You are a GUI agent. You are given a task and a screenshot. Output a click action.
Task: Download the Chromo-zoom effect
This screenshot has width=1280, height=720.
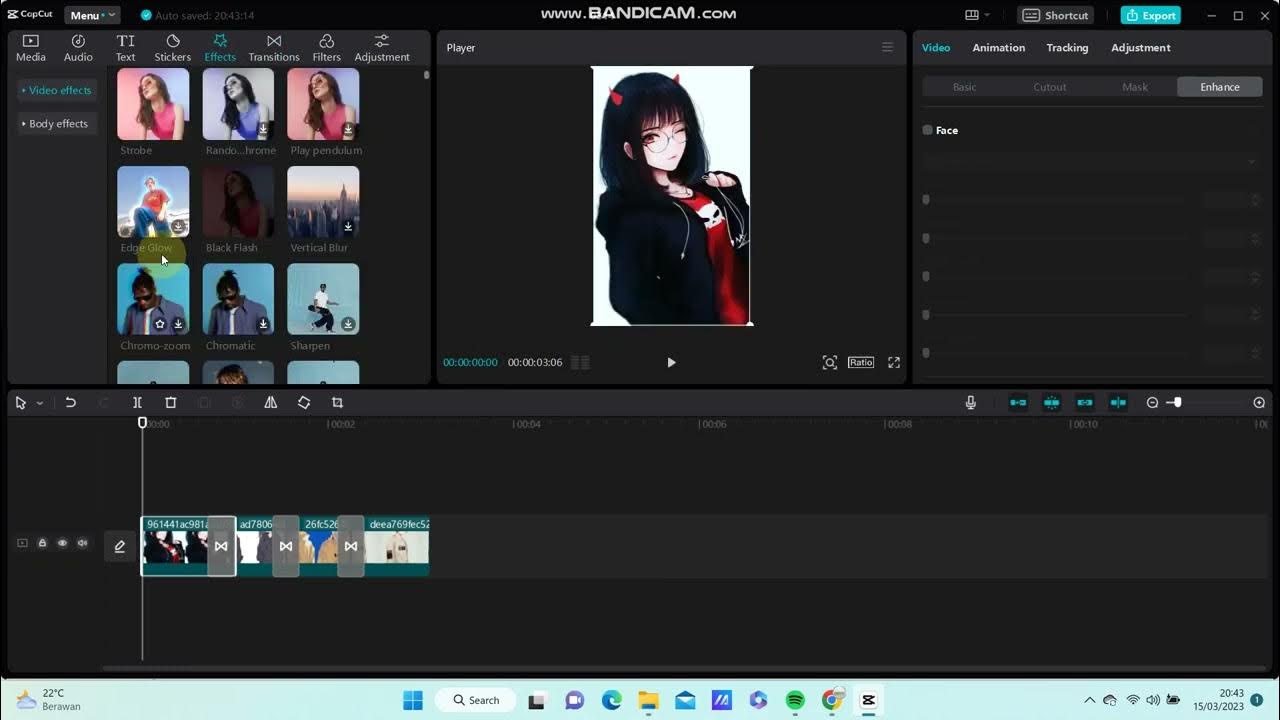click(x=178, y=324)
